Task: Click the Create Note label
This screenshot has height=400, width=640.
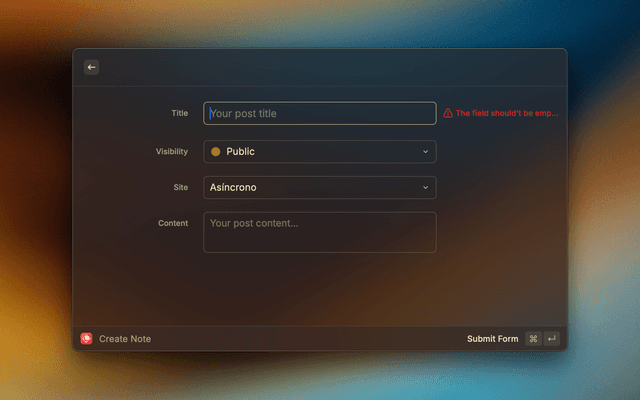Action: click(x=125, y=339)
